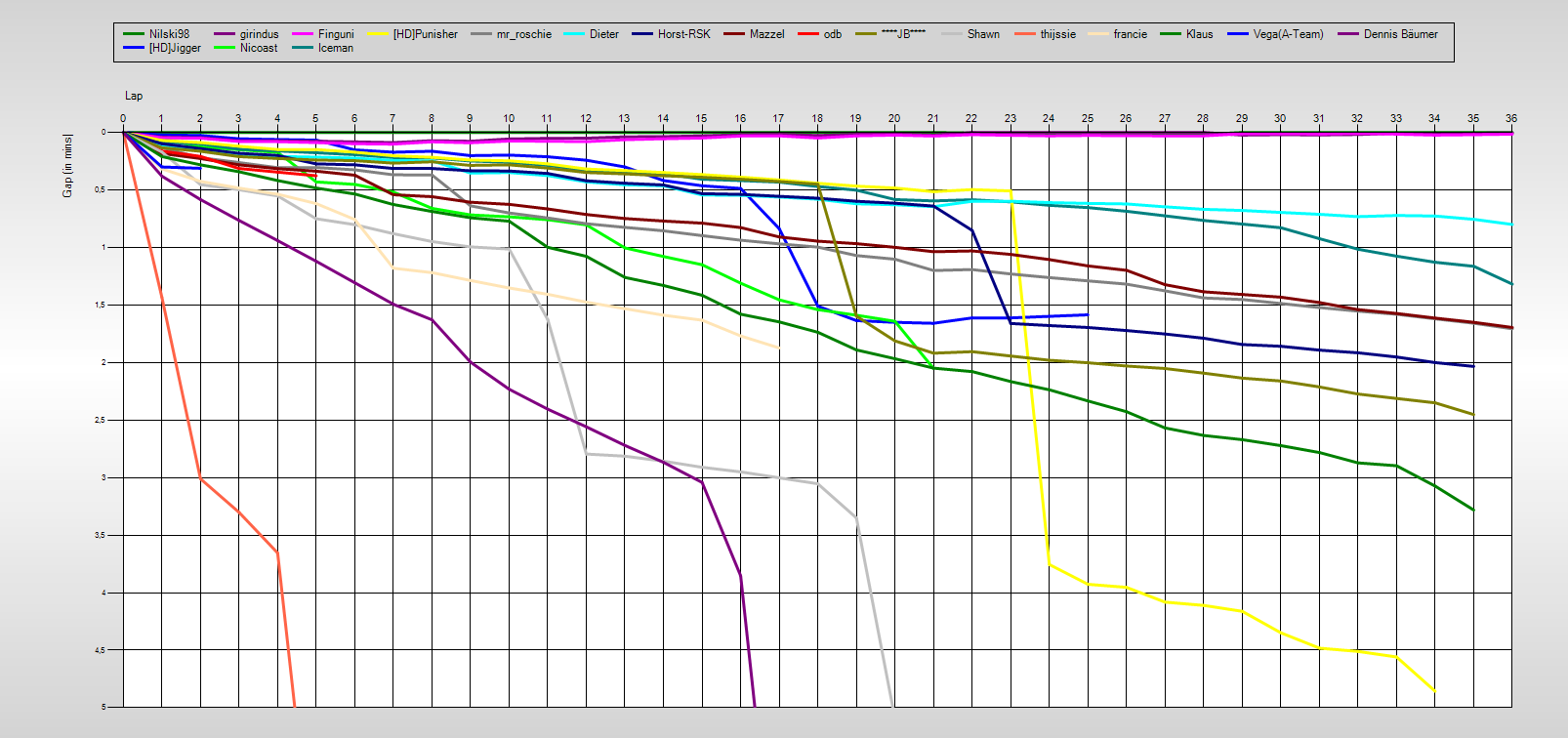1568x738 pixels.
Task: Select francie legend entry
Action: coord(1130,34)
